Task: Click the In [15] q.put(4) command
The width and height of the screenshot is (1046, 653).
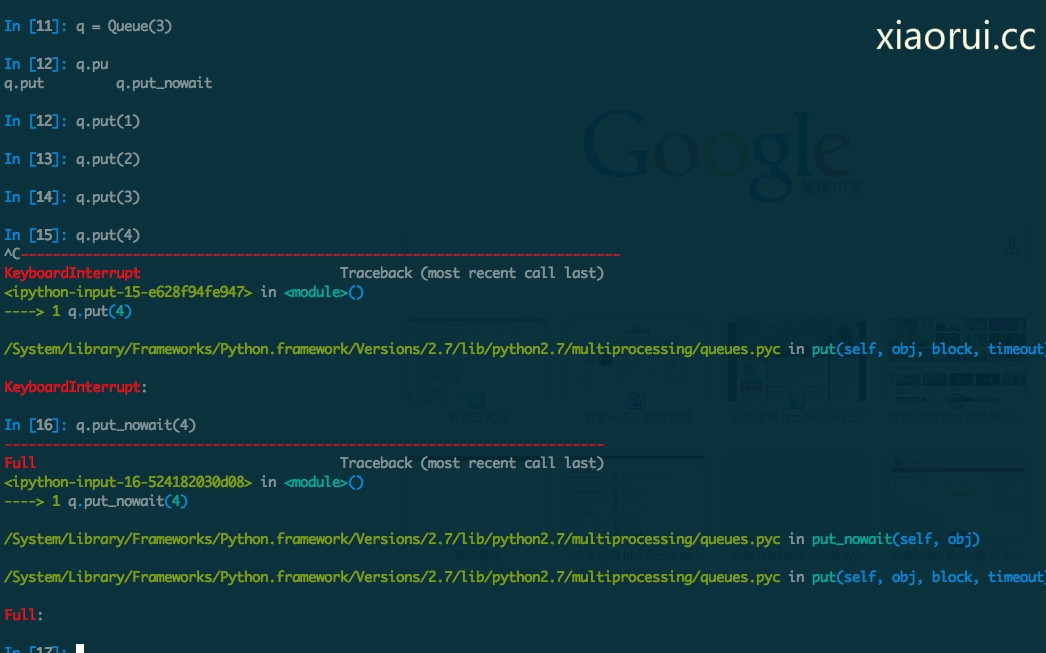Action: coord(72,235)
